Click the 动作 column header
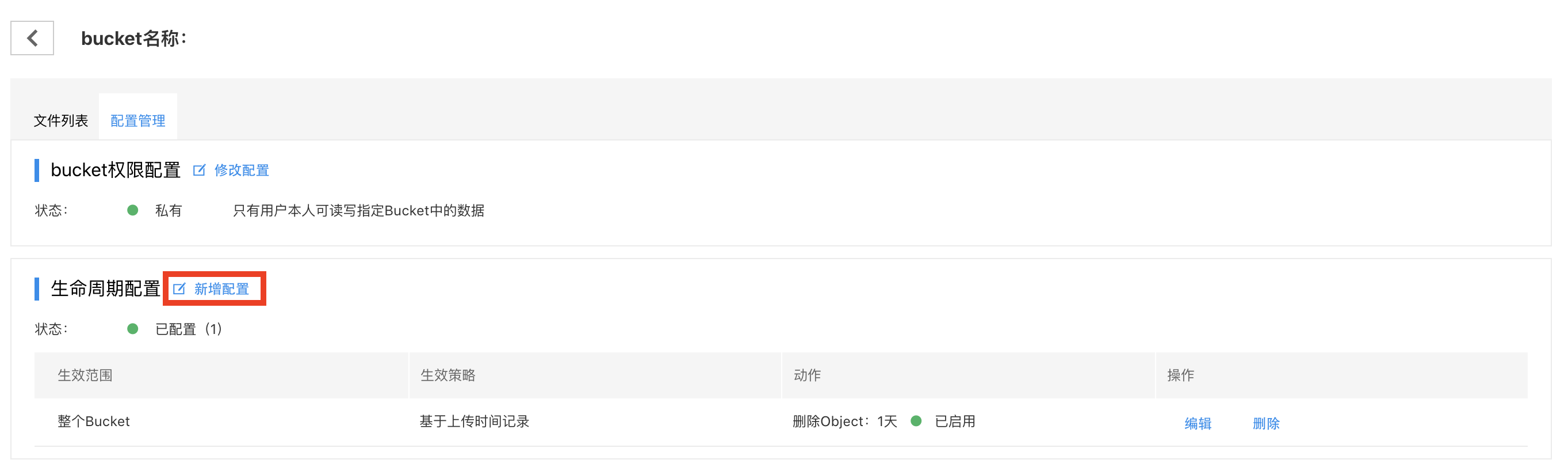Viewport: 1568px width, 471px height. 807,375
